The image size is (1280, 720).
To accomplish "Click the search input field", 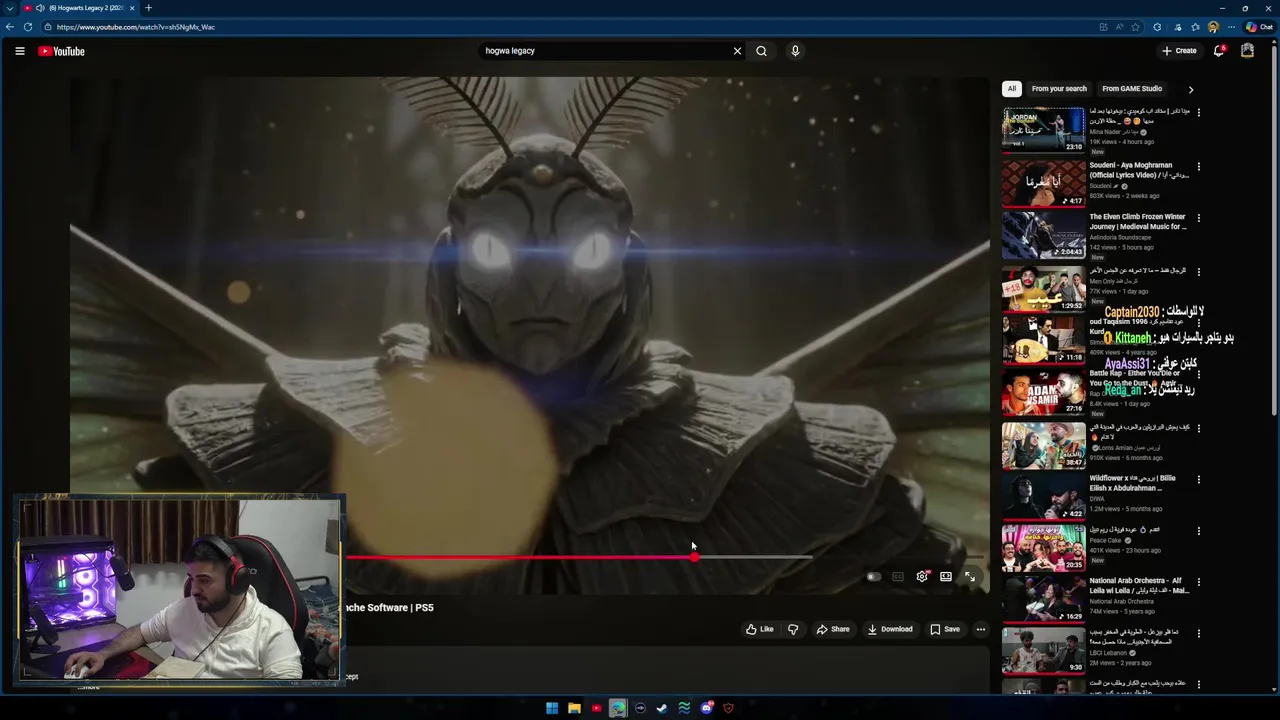I will (605, 51).
